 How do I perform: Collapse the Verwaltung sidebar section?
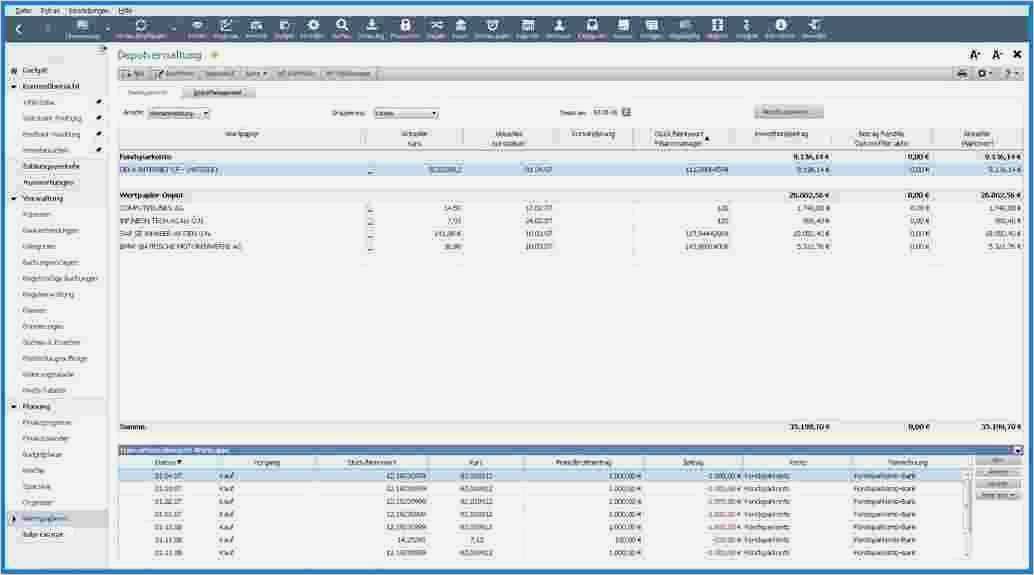pyautogui.click(x=13, y=198)
